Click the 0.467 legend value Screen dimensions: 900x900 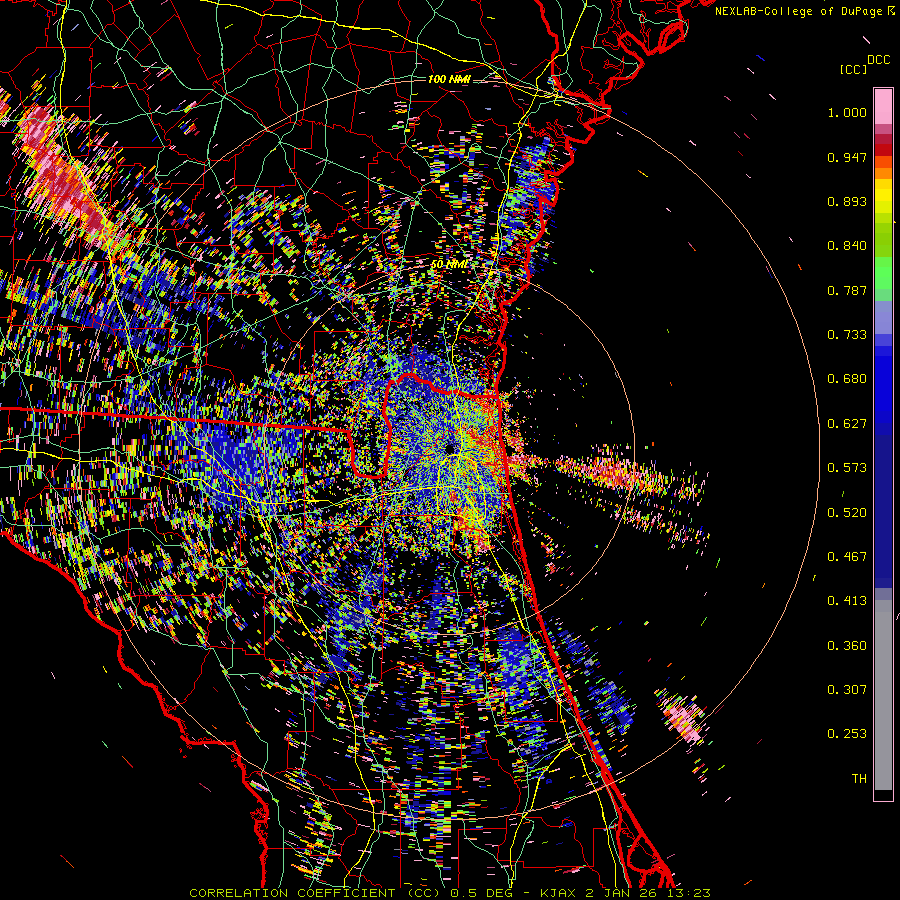pyautogui.click(x=847, y=557)
